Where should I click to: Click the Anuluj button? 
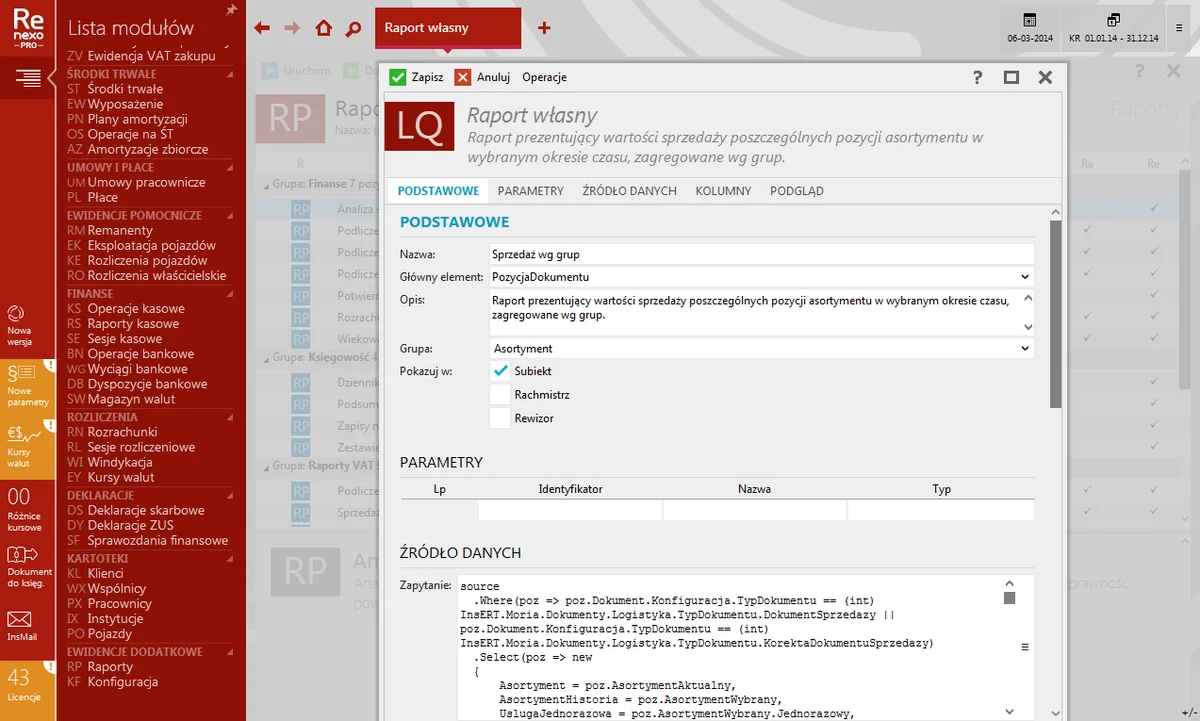click(x=482, y=77)
